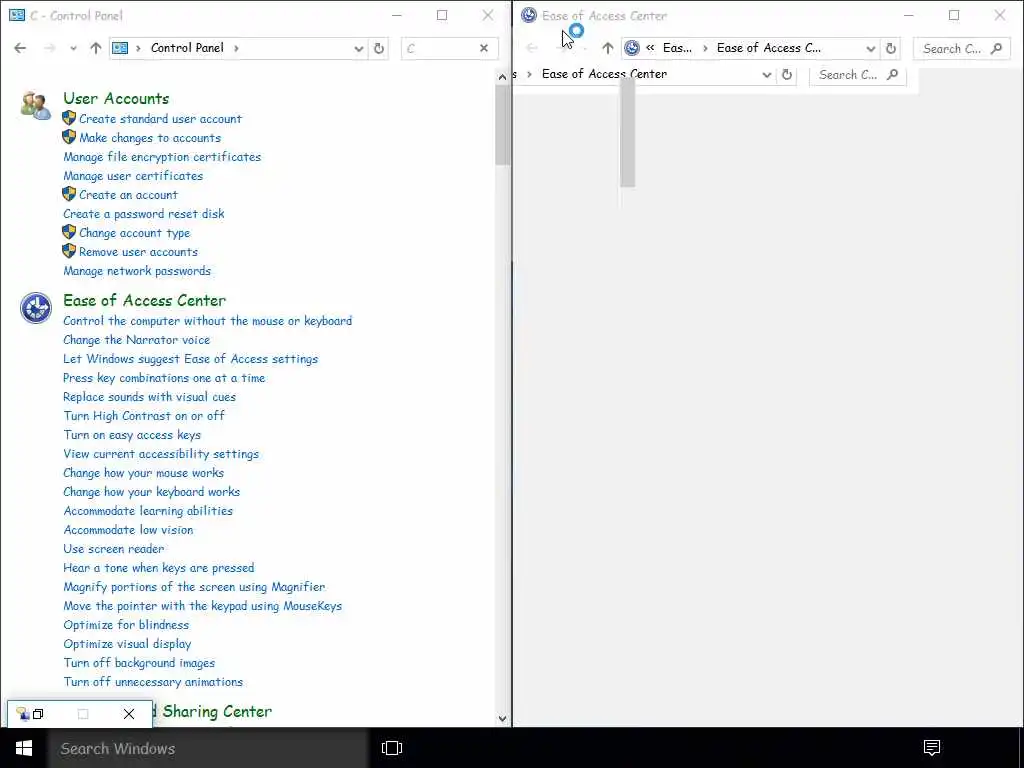
Task: Open Magnify portions of the screen using Magnifier
Action: 194,586
